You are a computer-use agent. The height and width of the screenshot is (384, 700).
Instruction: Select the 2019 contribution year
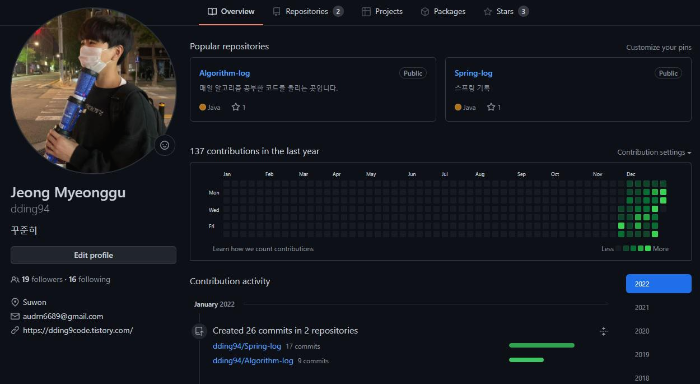click(642, 355)
